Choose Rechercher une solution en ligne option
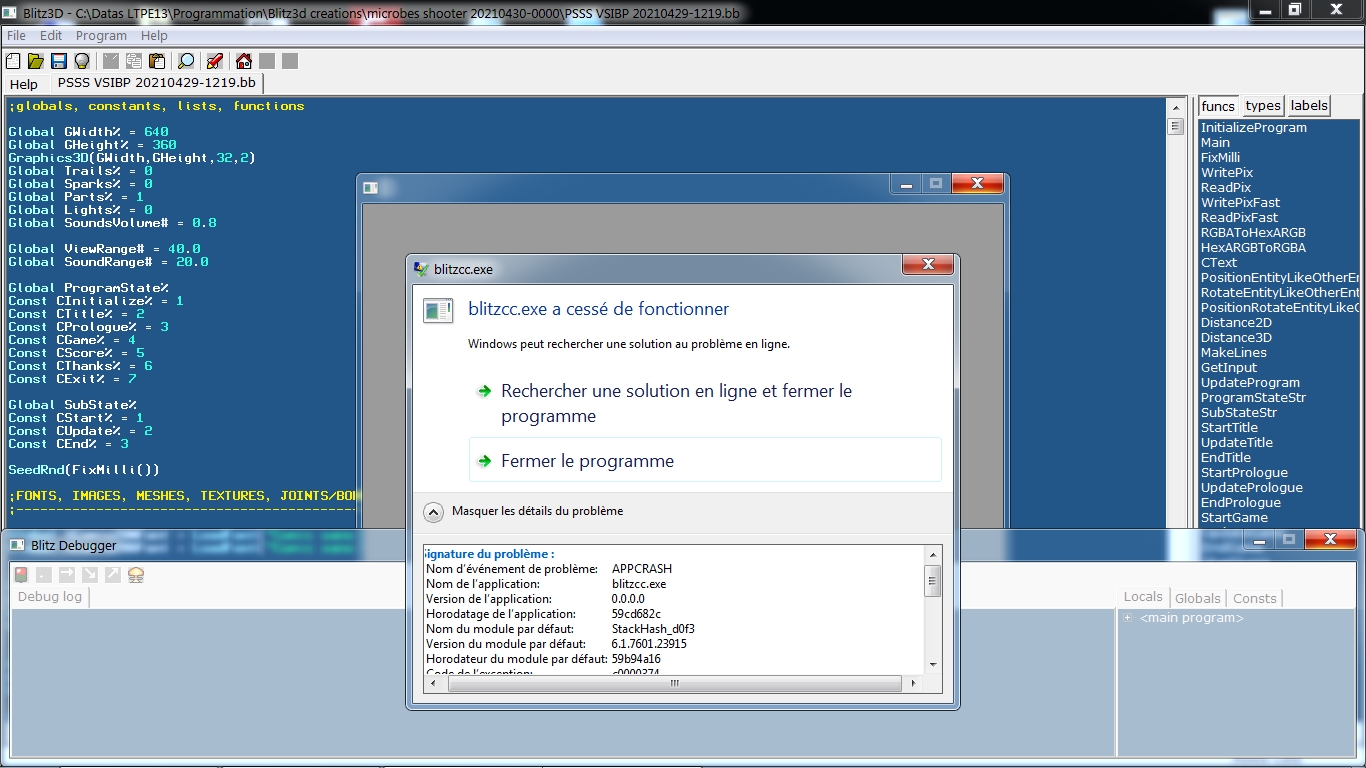The height and width of the screenshot is (768, 1366). point(705,404)
